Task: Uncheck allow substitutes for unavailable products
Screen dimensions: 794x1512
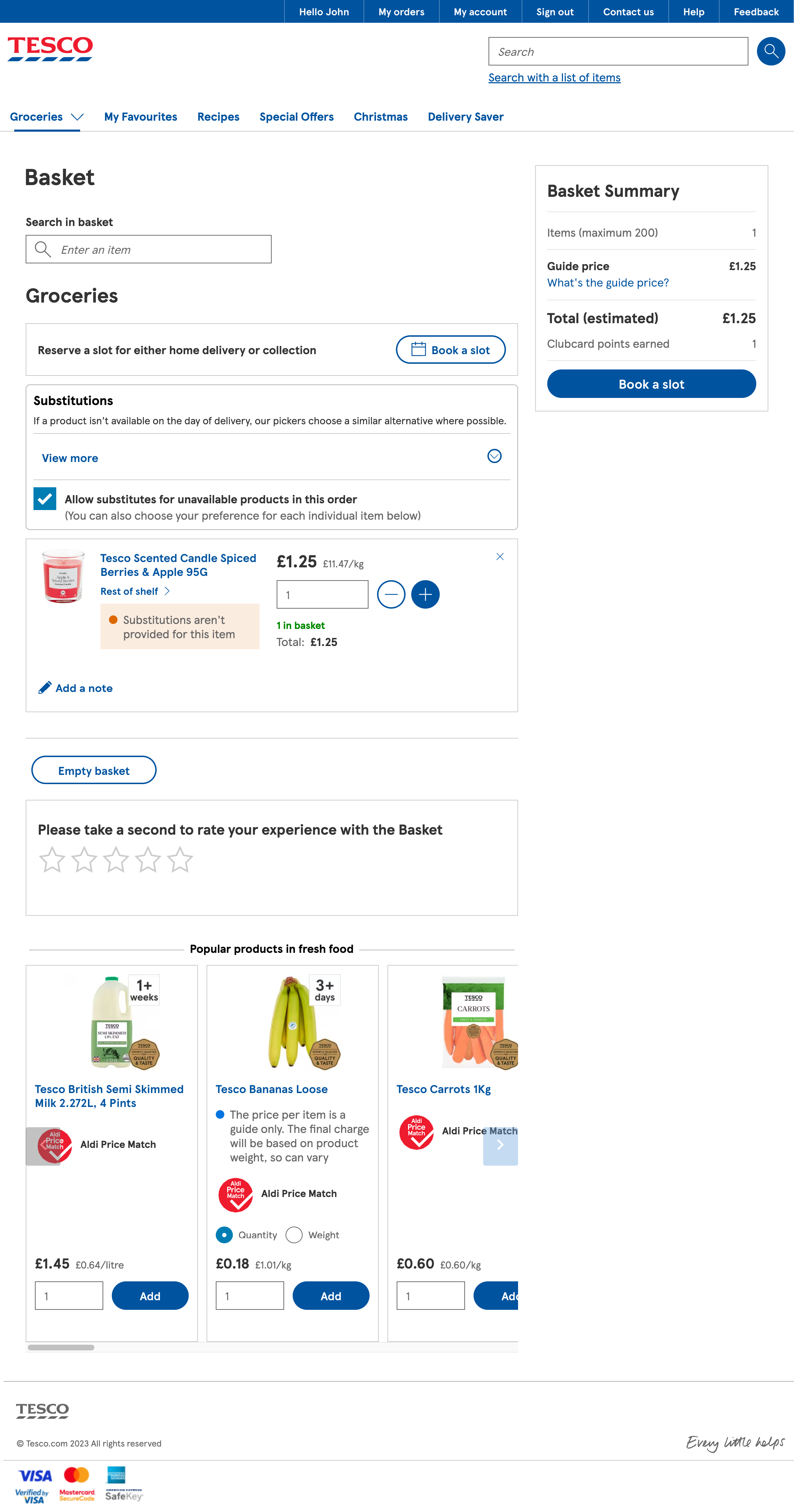Action: [45, 499]
